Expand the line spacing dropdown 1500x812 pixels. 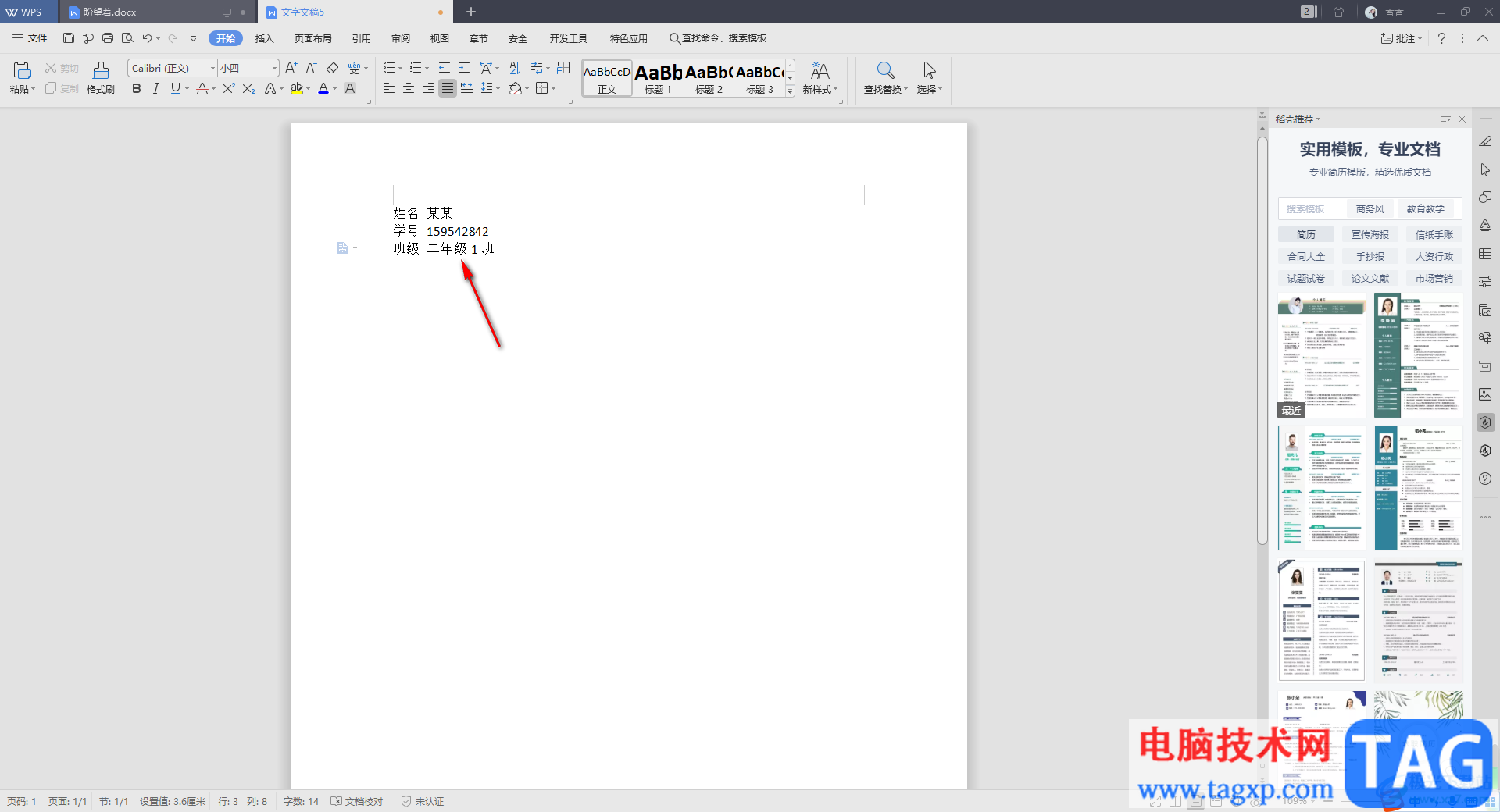[x=498, y=89]
